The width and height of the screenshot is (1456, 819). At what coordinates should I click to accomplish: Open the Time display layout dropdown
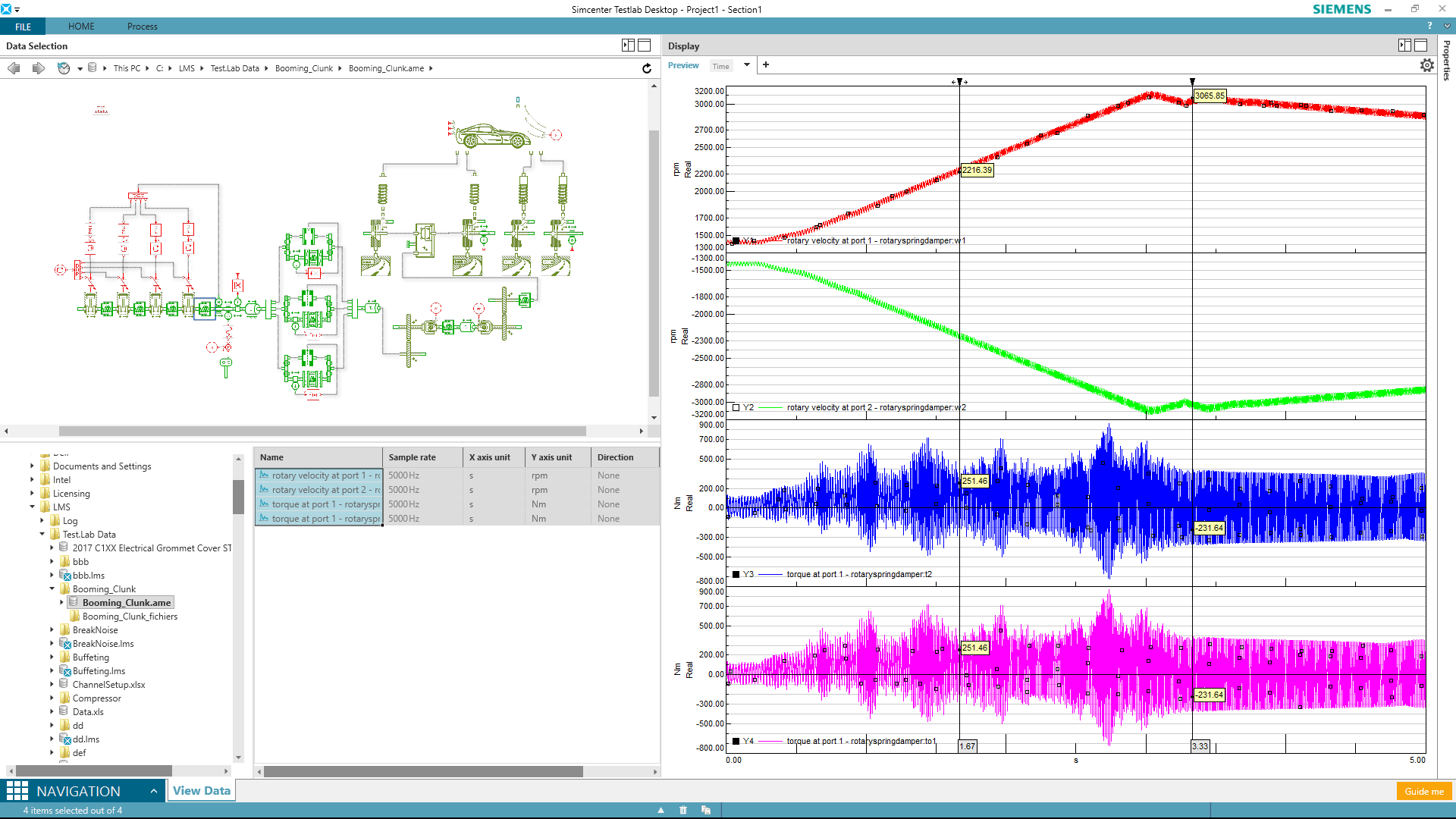[x=747, y=64]
